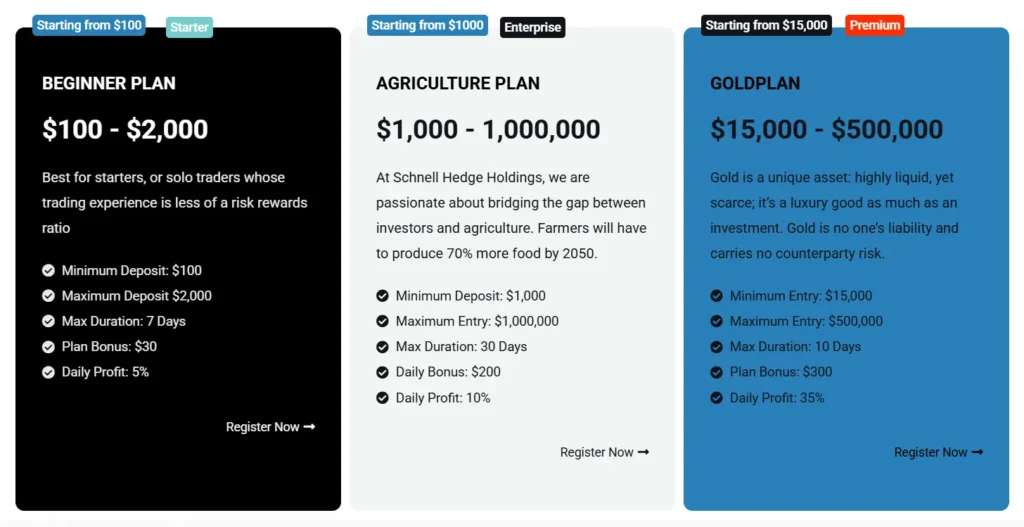Click check icon beside Daily Profit: 5%

pos(49,372)
